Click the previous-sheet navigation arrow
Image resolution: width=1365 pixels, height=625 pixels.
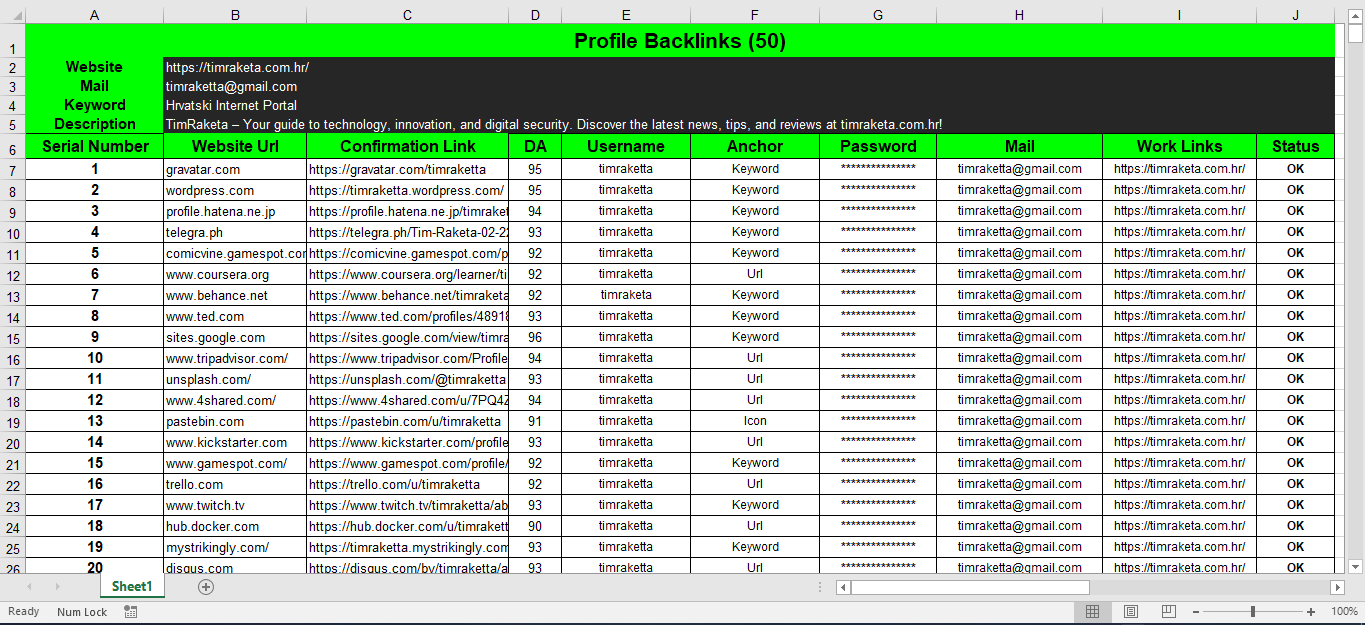[x=30, y=587]
